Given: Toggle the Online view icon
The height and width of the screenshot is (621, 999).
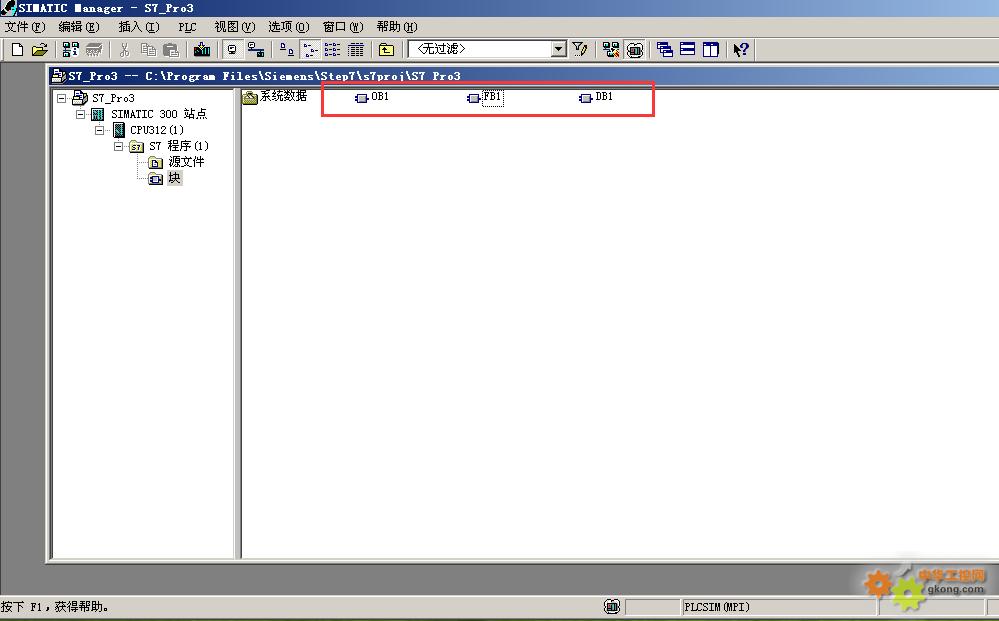Looking at the screenshot, I should 232,49.
